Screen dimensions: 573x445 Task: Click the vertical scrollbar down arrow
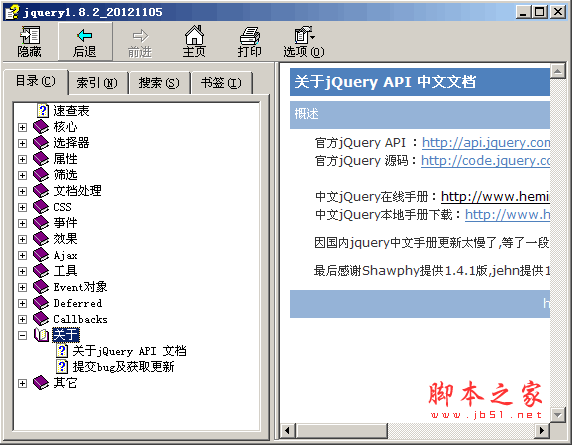click(557, 415)
